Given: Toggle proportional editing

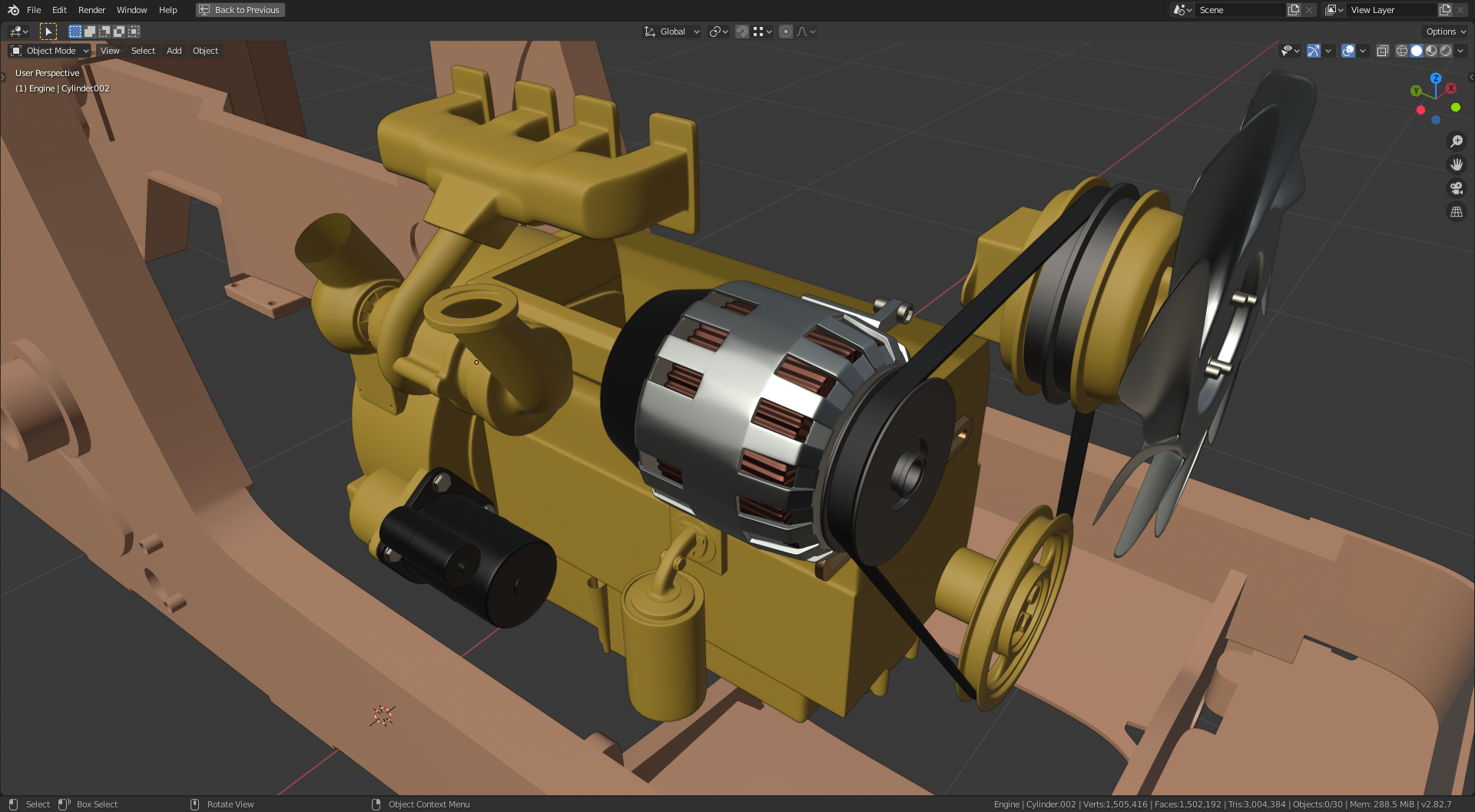Looking at the screenshot, I should (x=786, y=31).
